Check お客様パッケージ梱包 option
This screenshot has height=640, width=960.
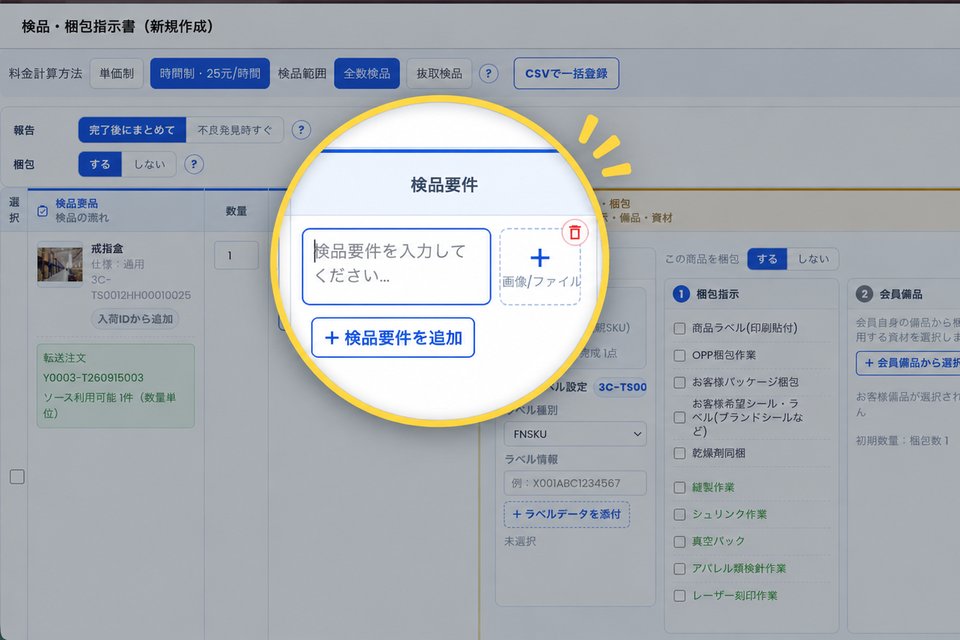coord(679,382)
